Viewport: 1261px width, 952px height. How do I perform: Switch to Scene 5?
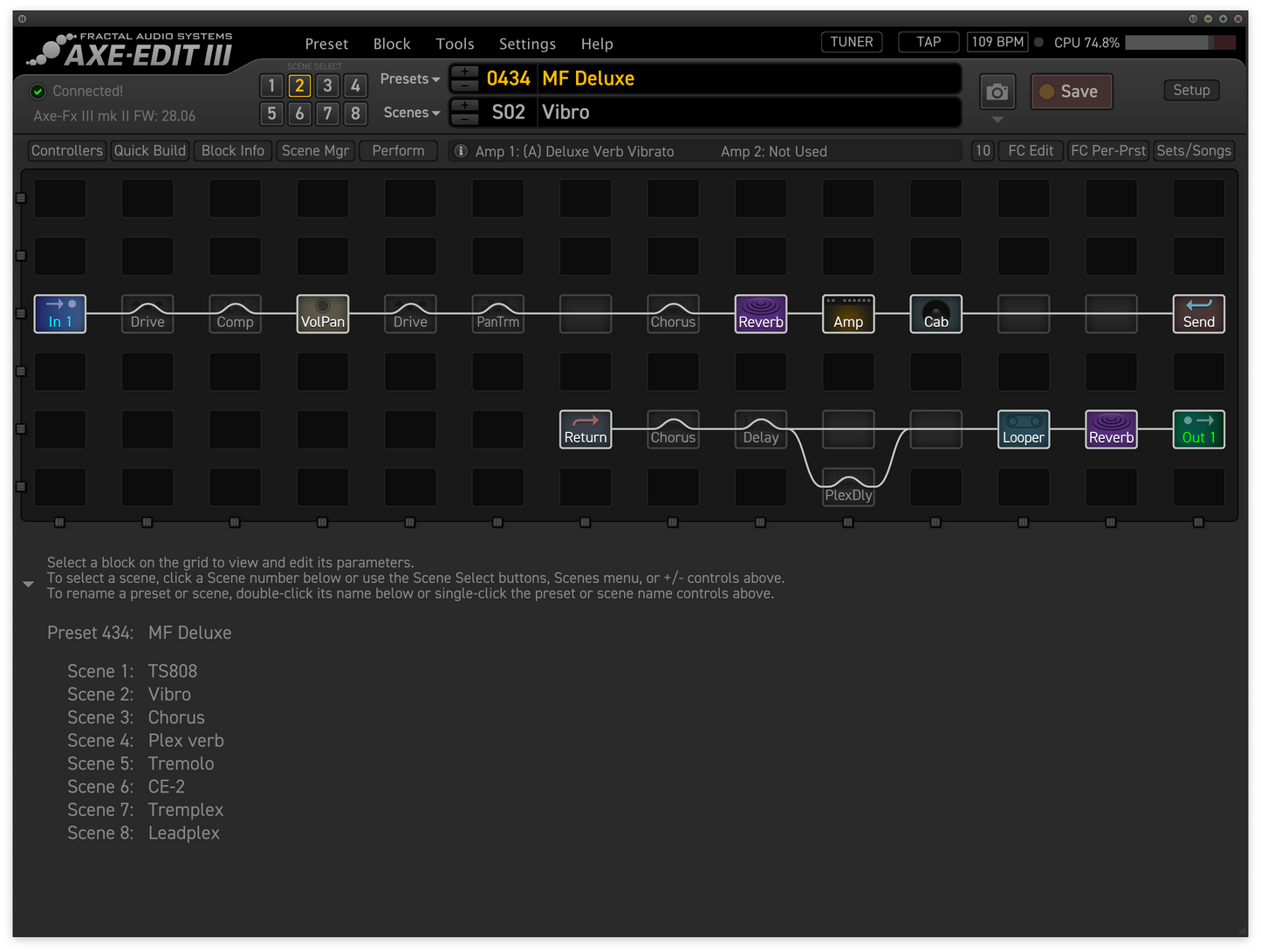tap(271, 113)
